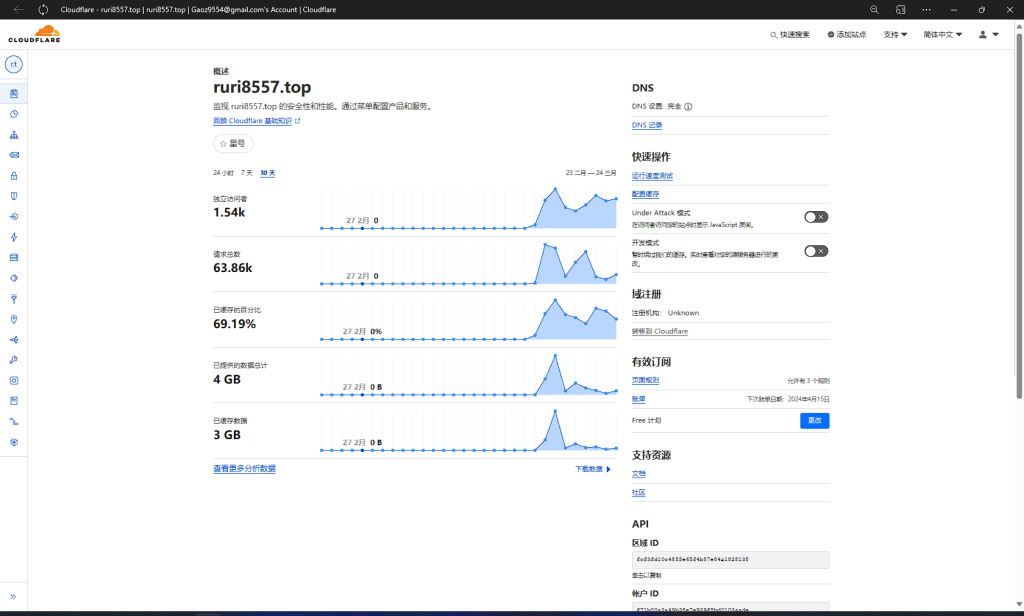Click 查看更多分析数据 link
Viewport: 1024px width, 616px height.
[244, 468]
